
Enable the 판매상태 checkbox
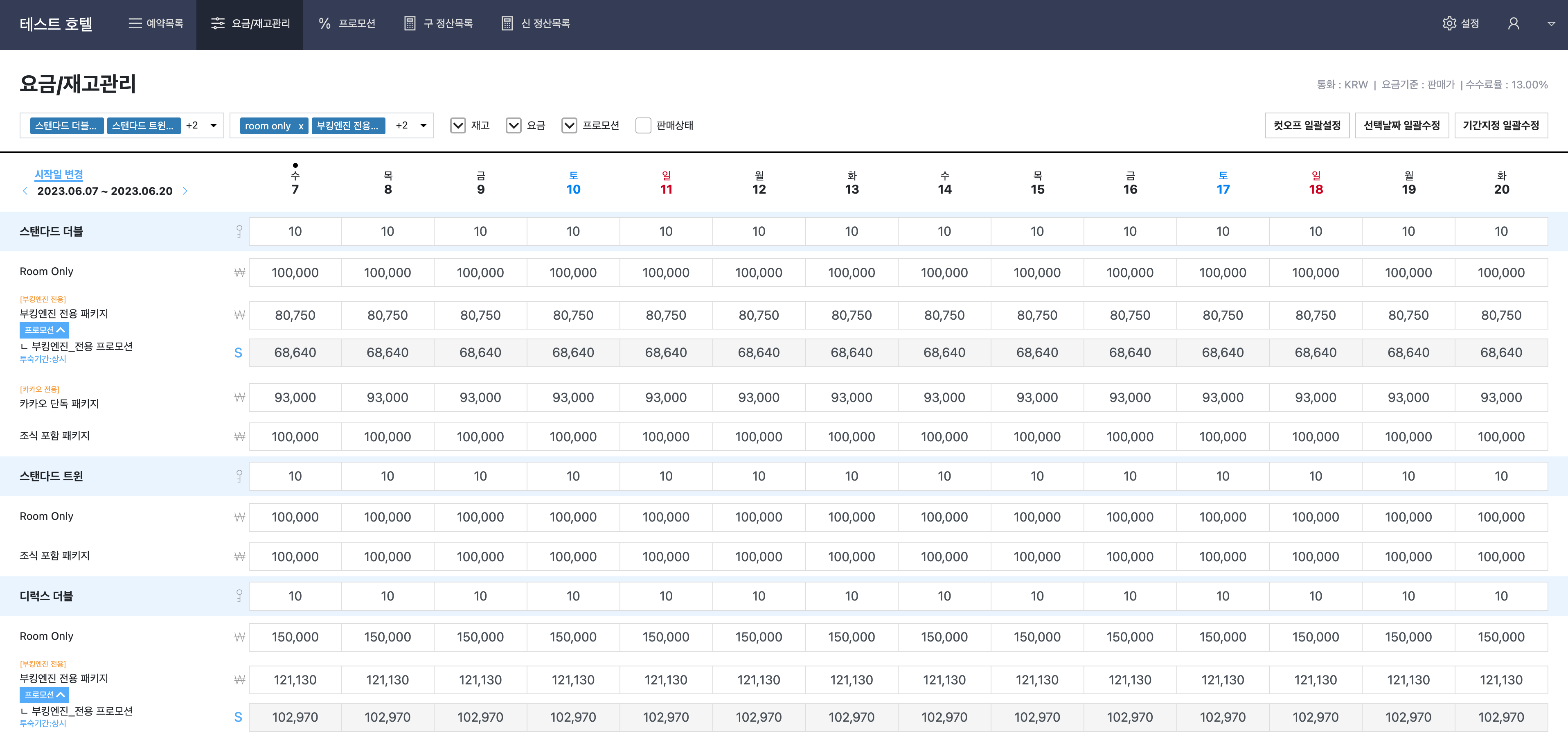(x=643, y=126)
